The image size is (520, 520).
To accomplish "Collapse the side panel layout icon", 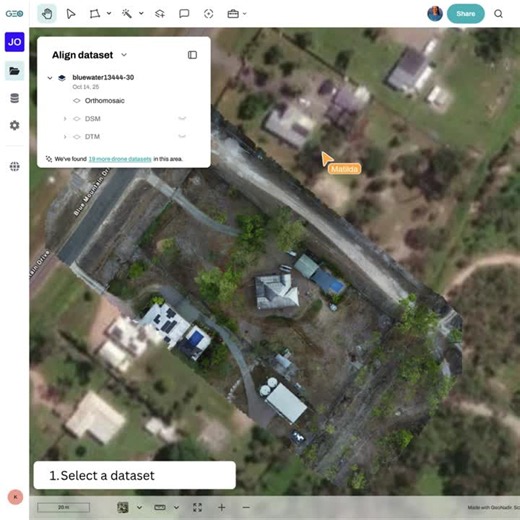I will (x=192, y=55).
